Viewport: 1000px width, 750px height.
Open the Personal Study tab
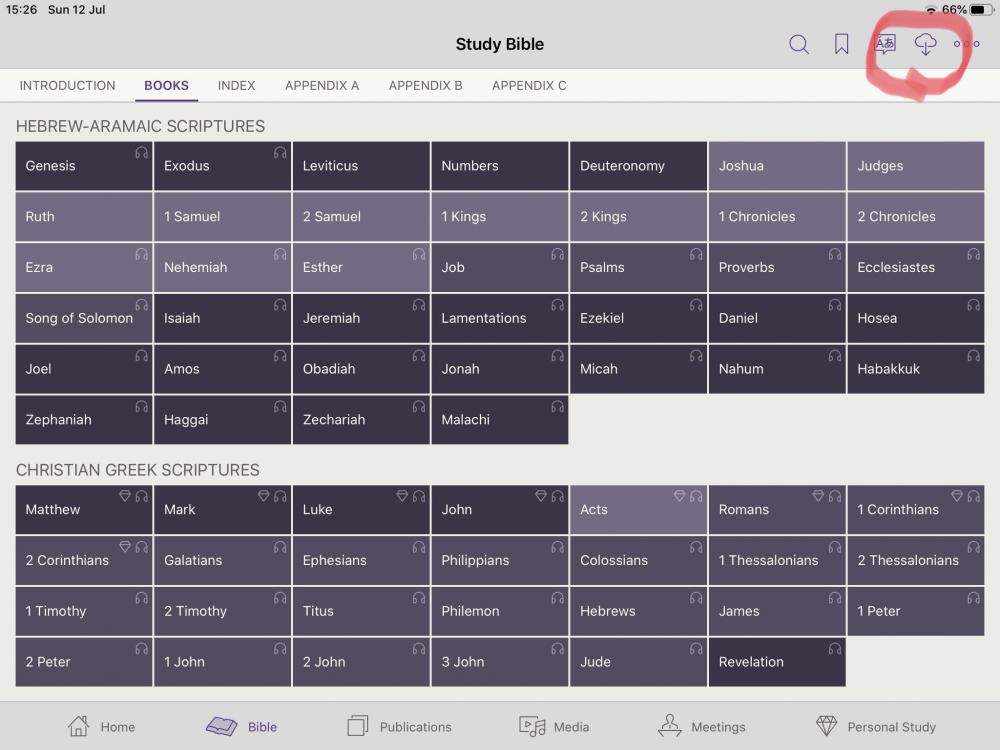coord(876,727)
